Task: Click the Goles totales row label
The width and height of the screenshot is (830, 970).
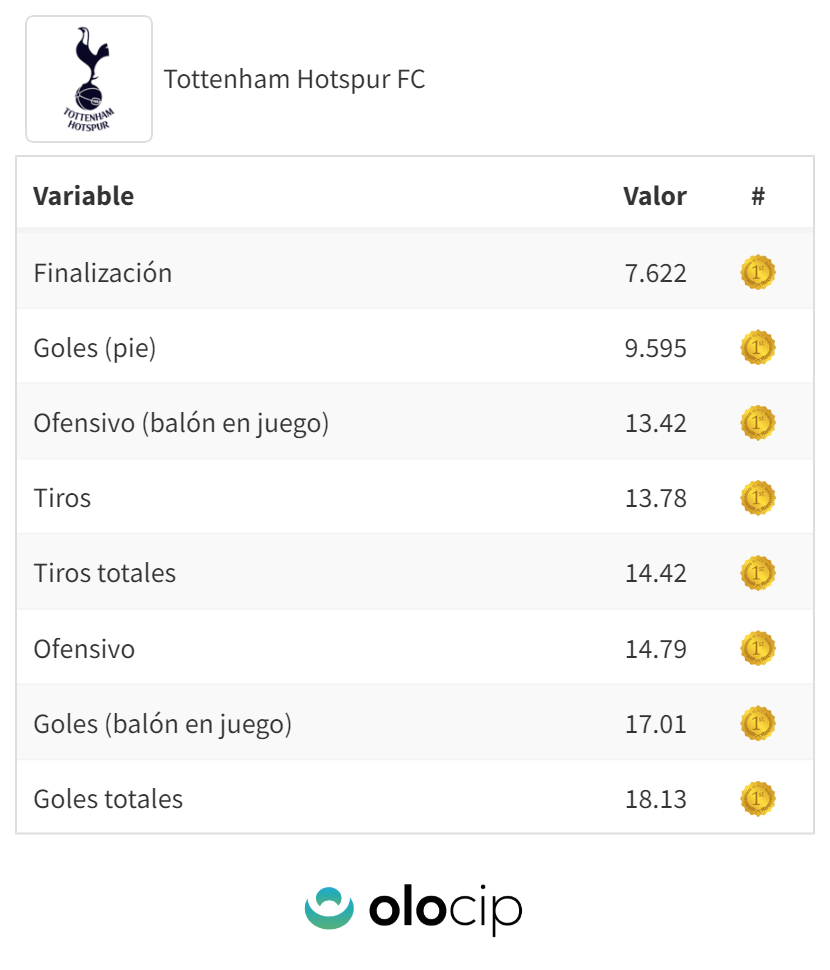Action: tap(108, 799)
